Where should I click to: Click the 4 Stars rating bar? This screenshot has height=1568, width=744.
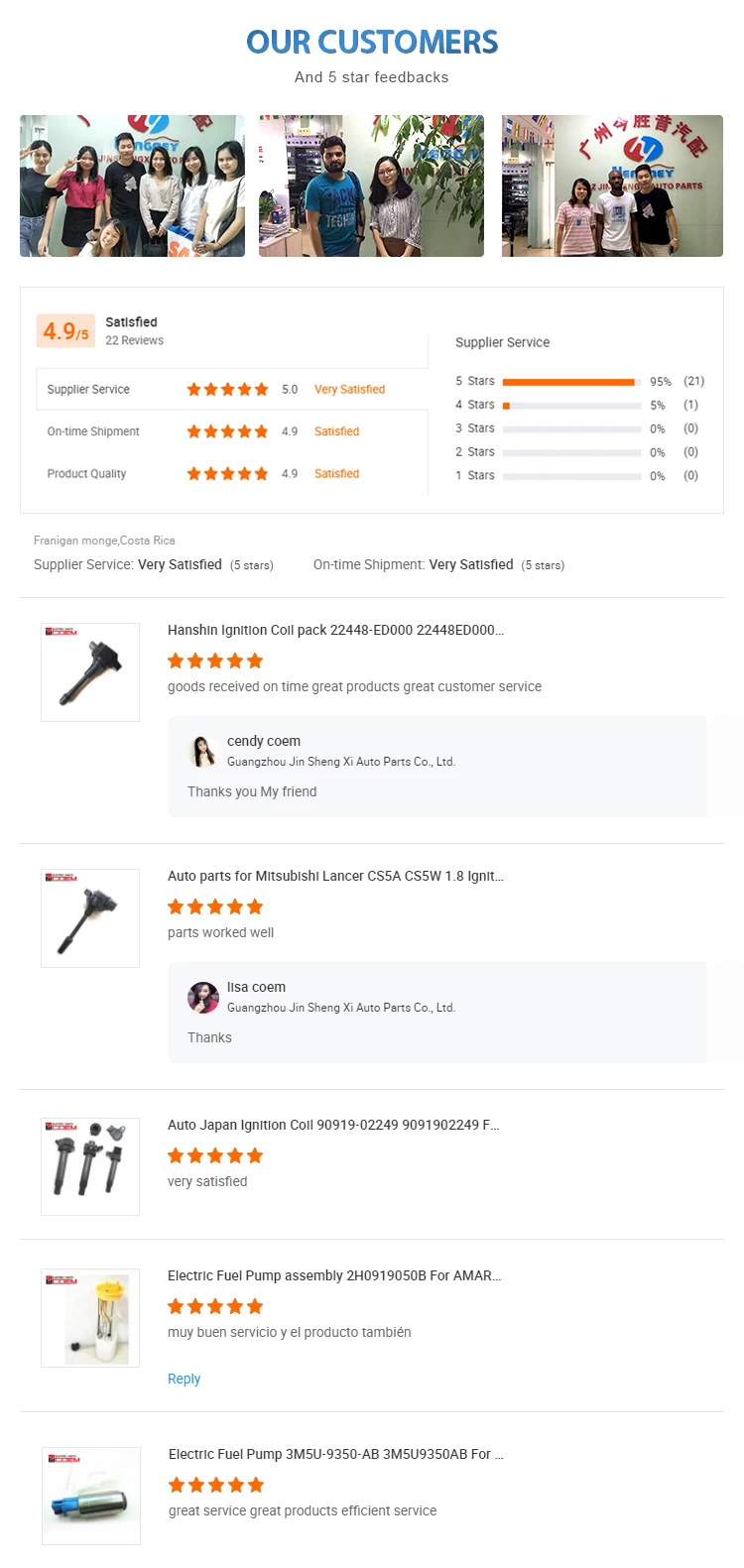(x=570, y=406)
